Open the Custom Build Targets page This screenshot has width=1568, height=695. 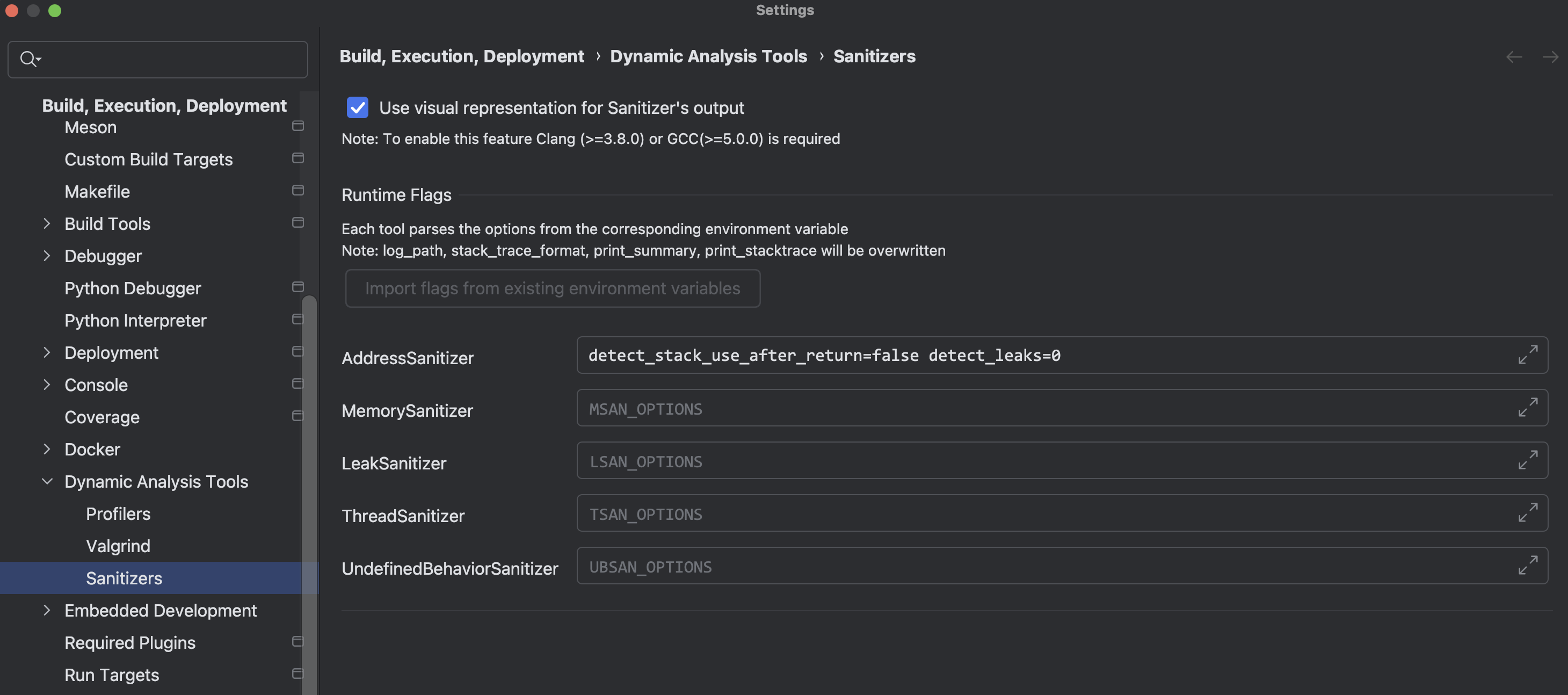pos(149,160)
